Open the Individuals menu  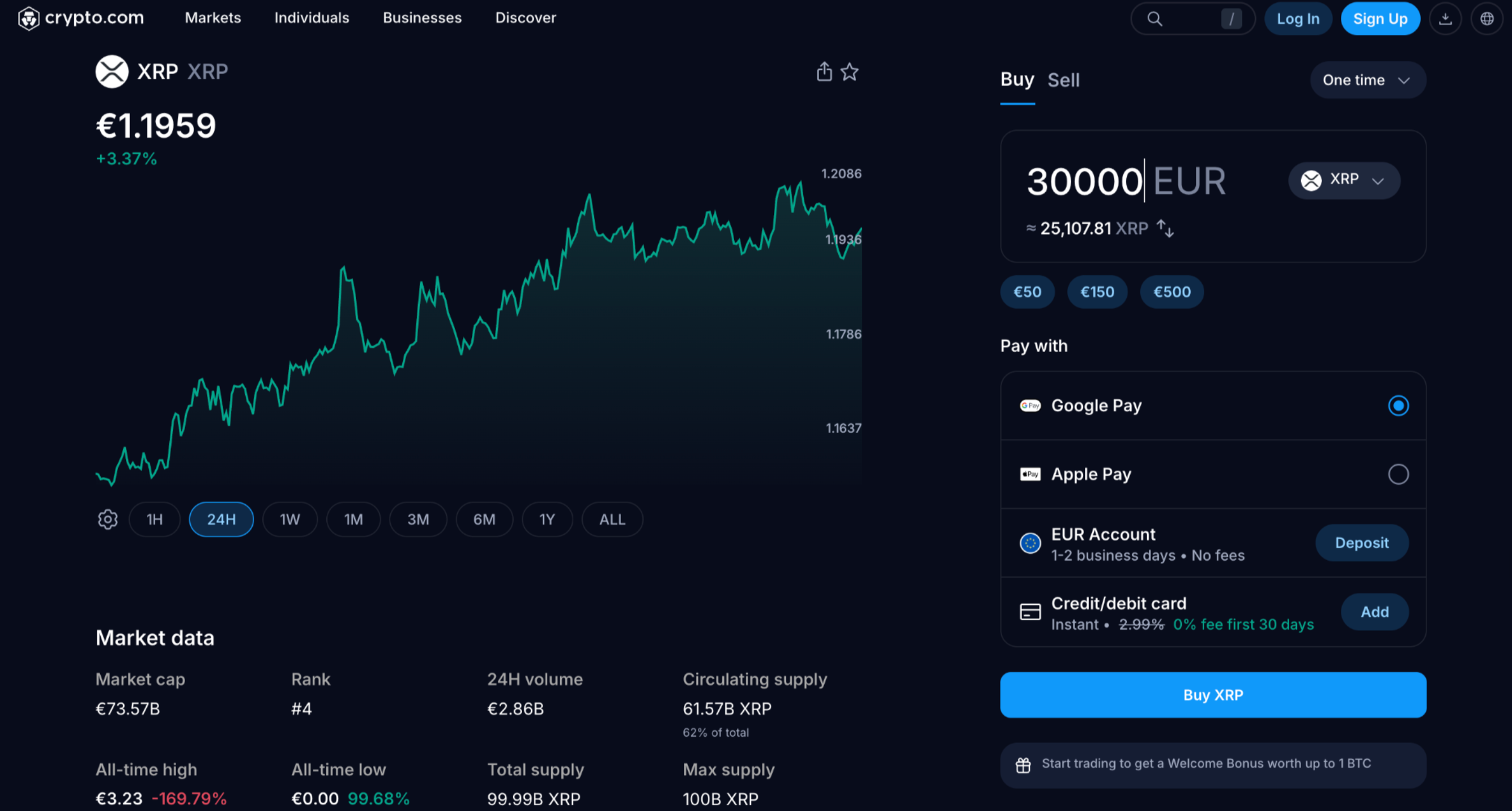point(312,17)
